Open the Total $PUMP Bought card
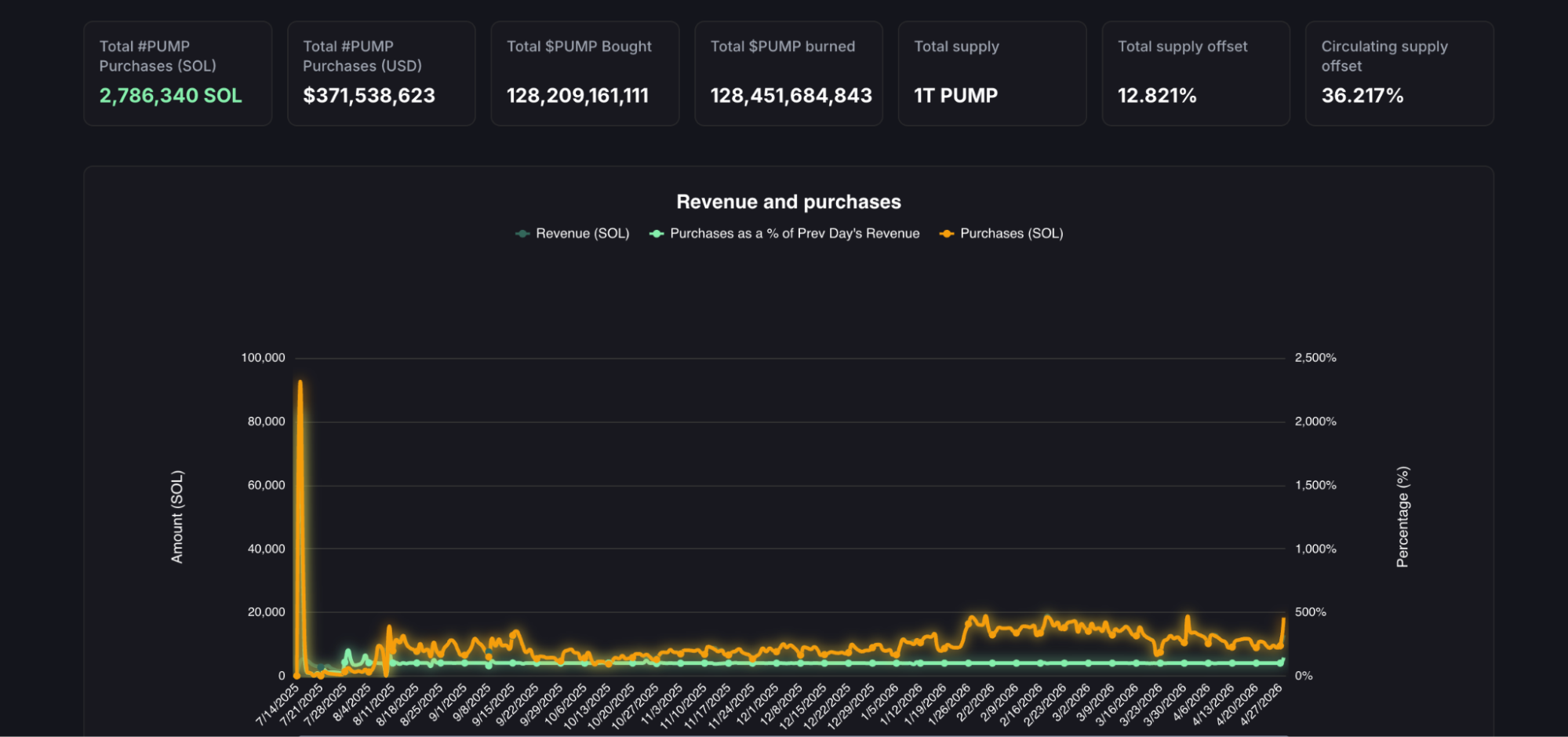The image size is (1568, 737). coord(584,74)
